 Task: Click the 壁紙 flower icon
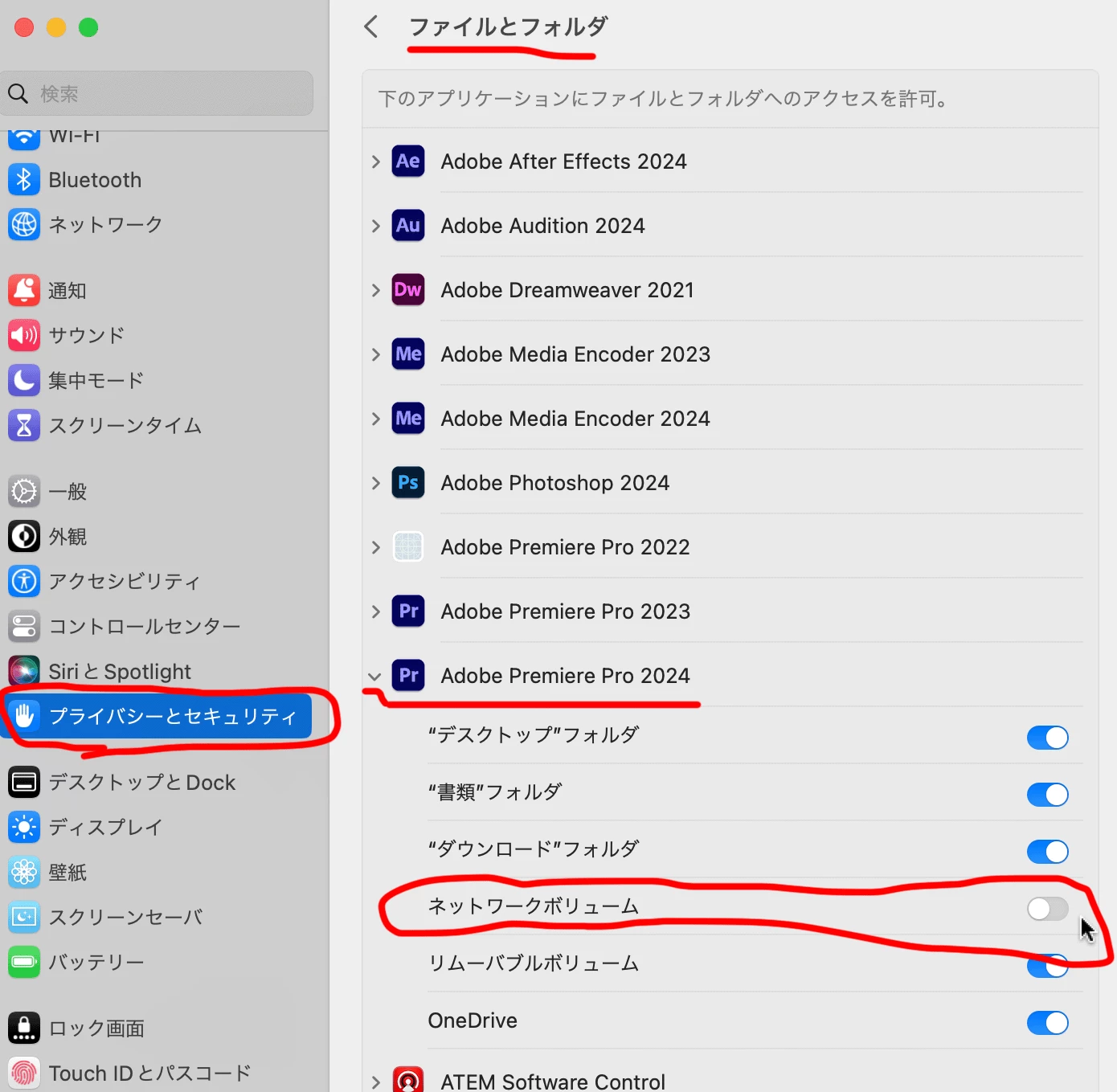click(24, 872)
